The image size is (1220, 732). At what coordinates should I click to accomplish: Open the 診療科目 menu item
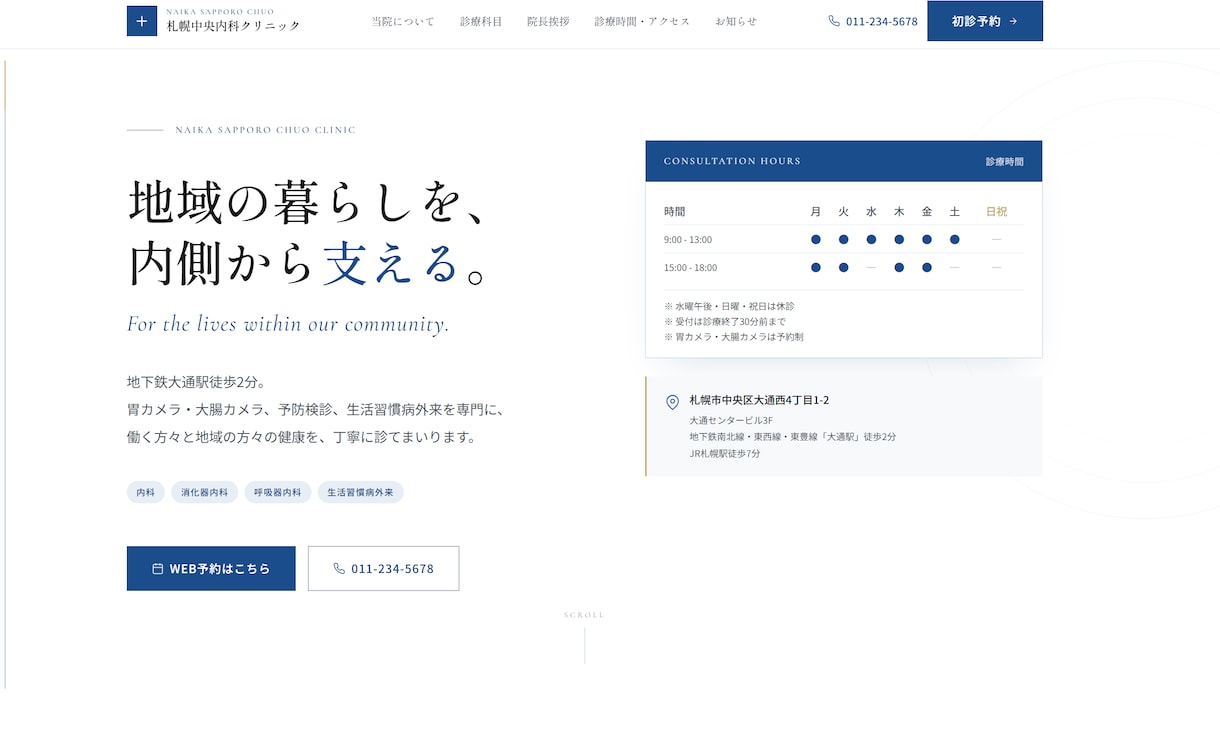[x=481, y=21]
